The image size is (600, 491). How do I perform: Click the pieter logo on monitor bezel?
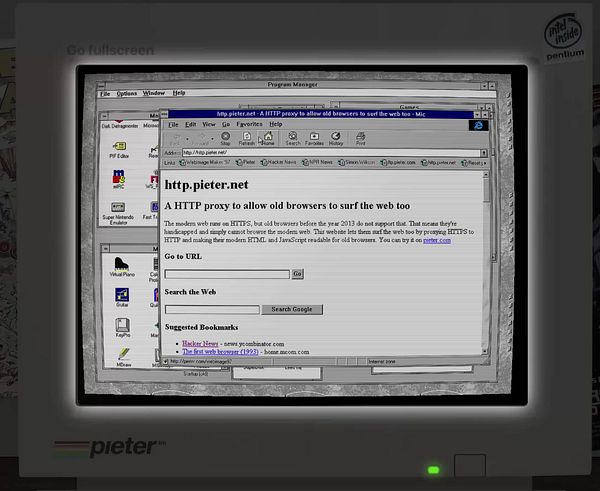click(109, 447)
